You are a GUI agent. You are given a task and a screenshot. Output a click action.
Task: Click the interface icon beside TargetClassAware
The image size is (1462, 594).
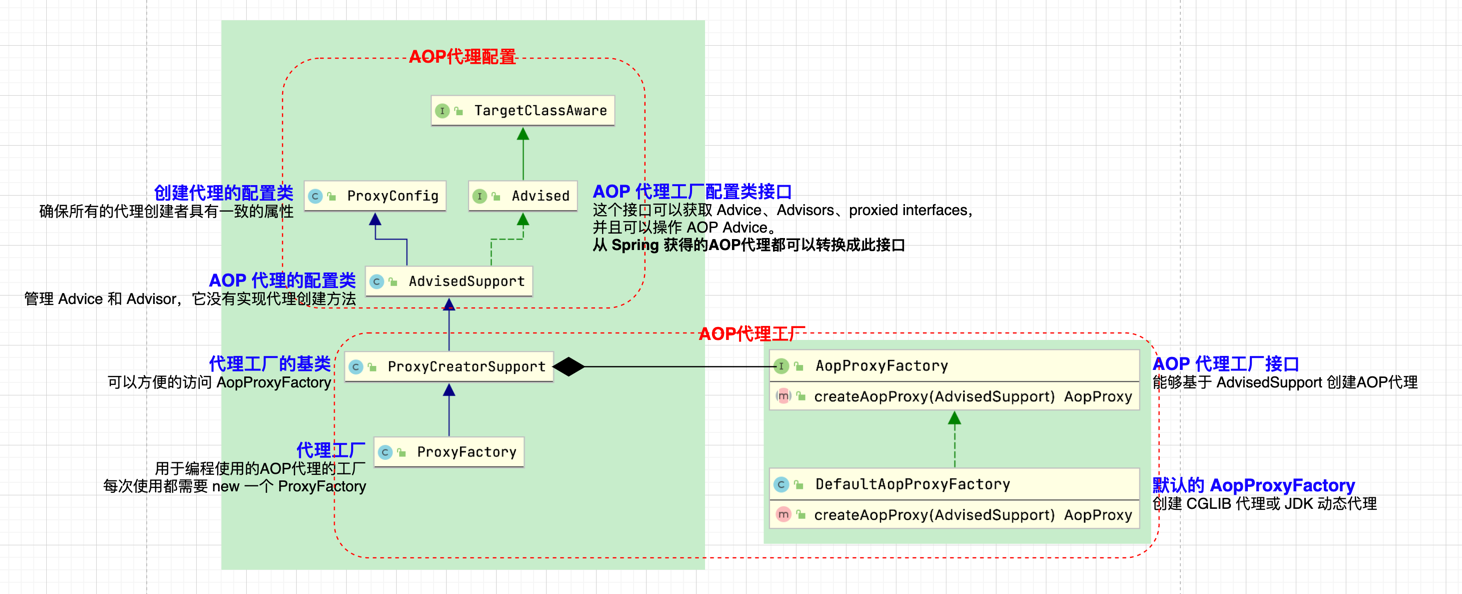pyautogui.click(x=443, y=110)
